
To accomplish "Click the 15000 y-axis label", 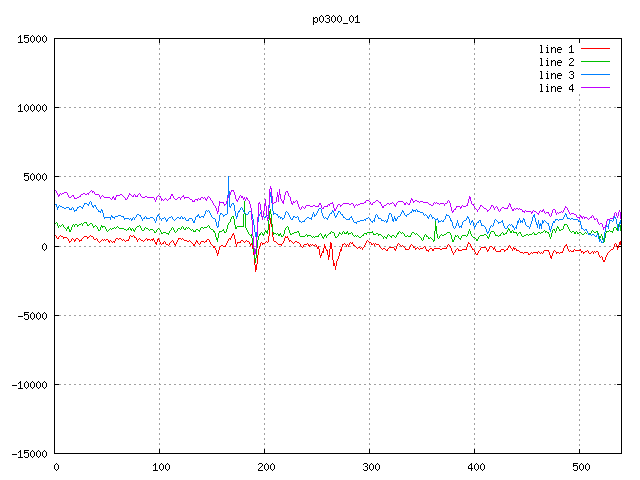I will pos(32,39).
